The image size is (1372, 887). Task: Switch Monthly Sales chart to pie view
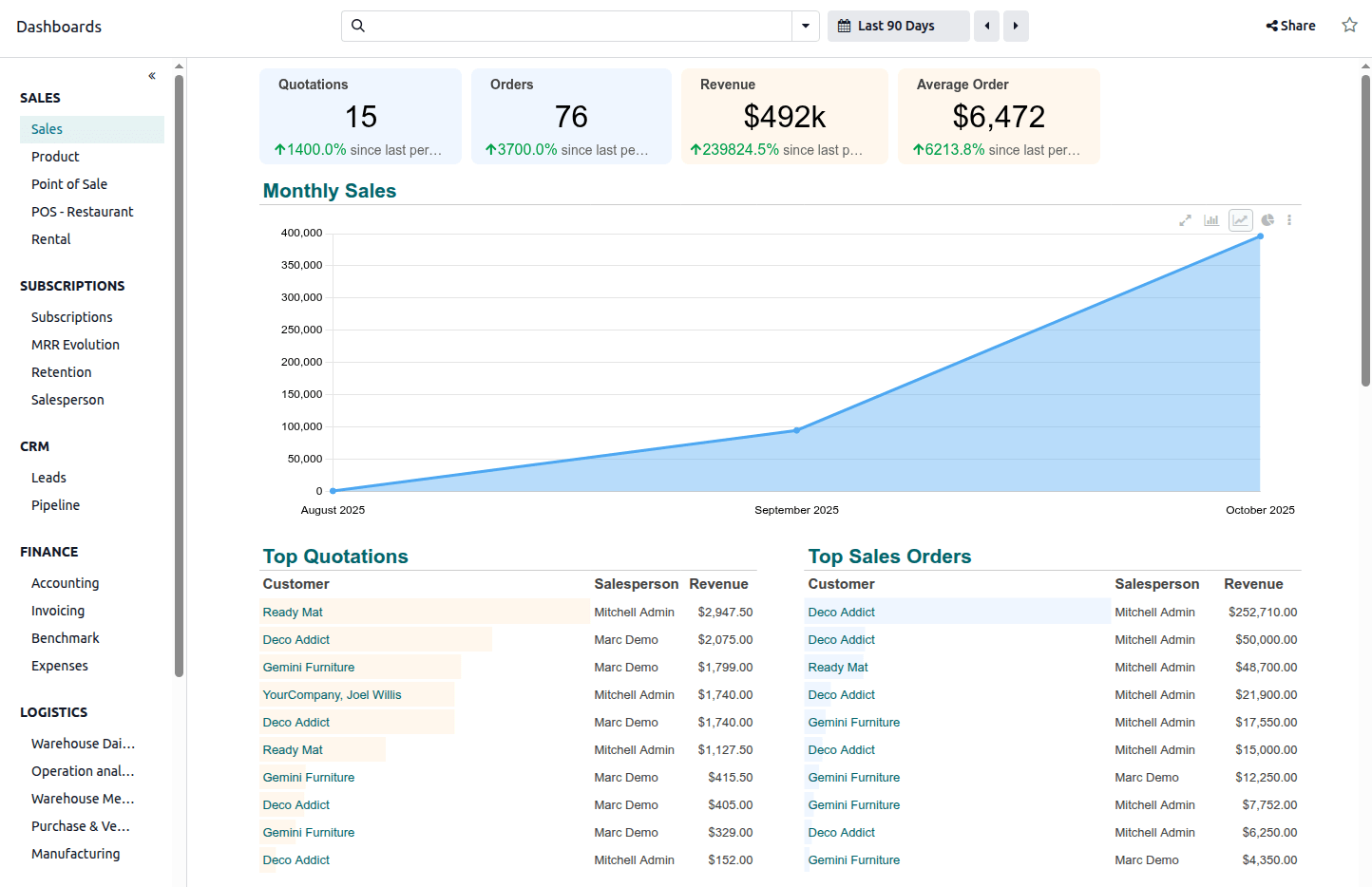[x=1267, y=220]
